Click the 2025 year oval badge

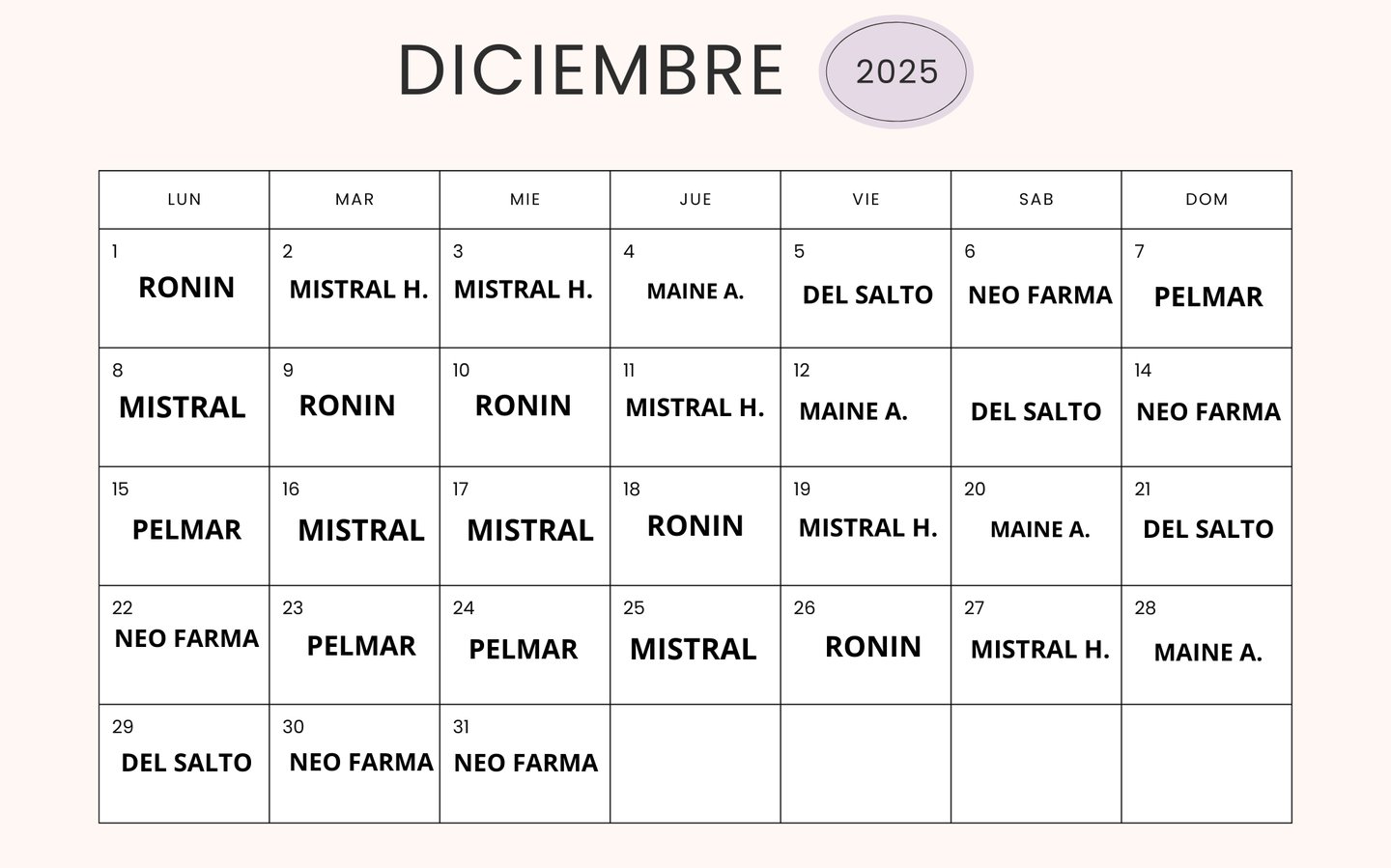[895, 72]
